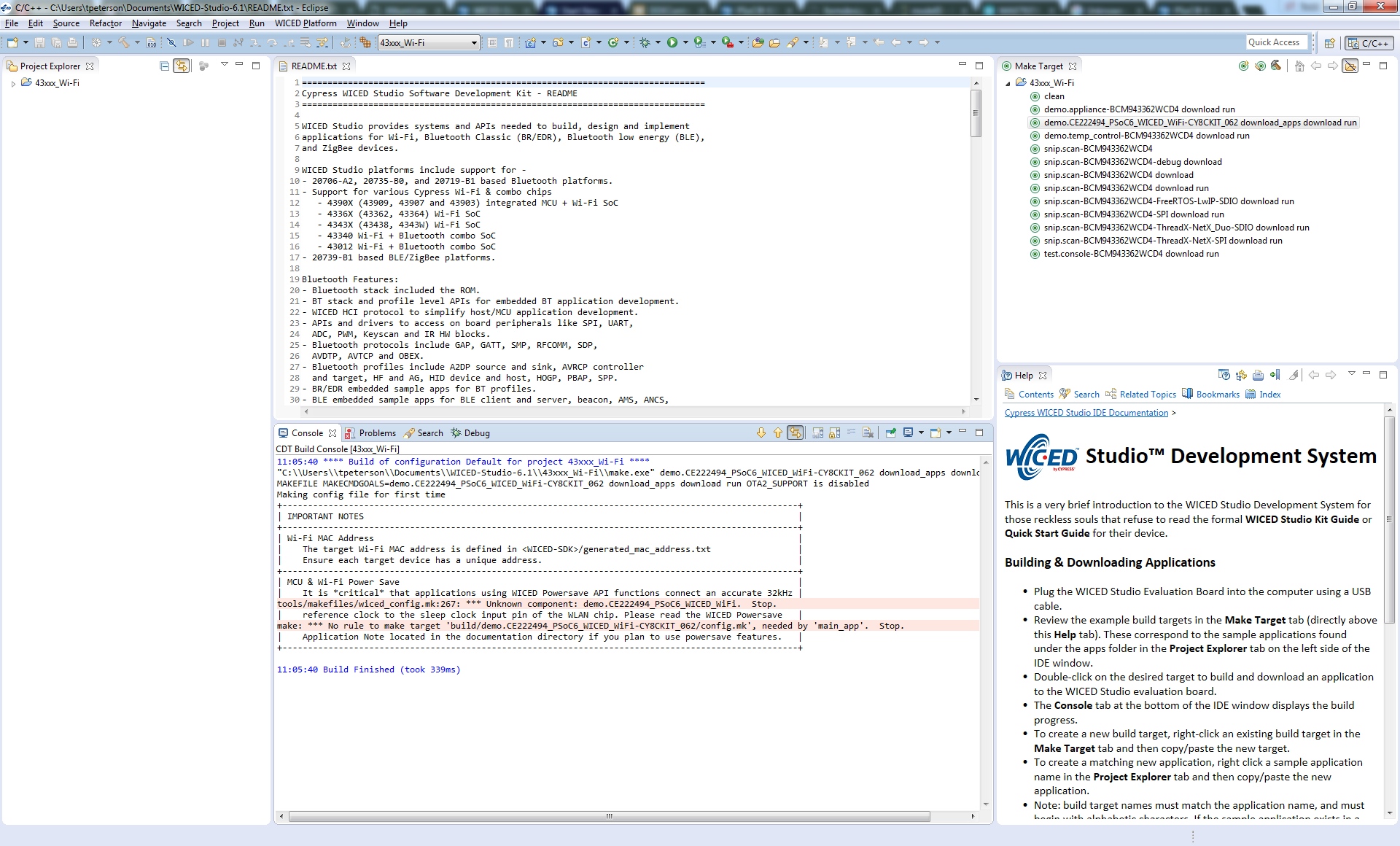Open Display Selected Console dropdown arrow
Screen dimensions: 1400x846
tap(922, 433)
